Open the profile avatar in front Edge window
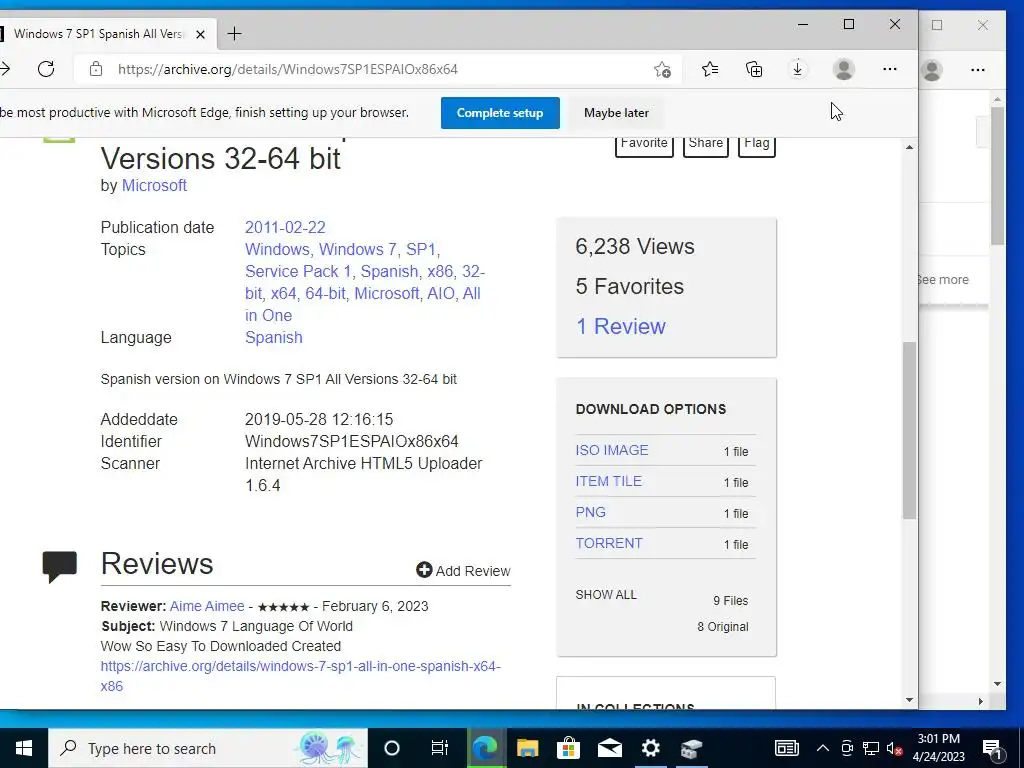Image resolution: width=1024 pixels, height=768 pixels. pyautogui.click(x=844, y=69)
